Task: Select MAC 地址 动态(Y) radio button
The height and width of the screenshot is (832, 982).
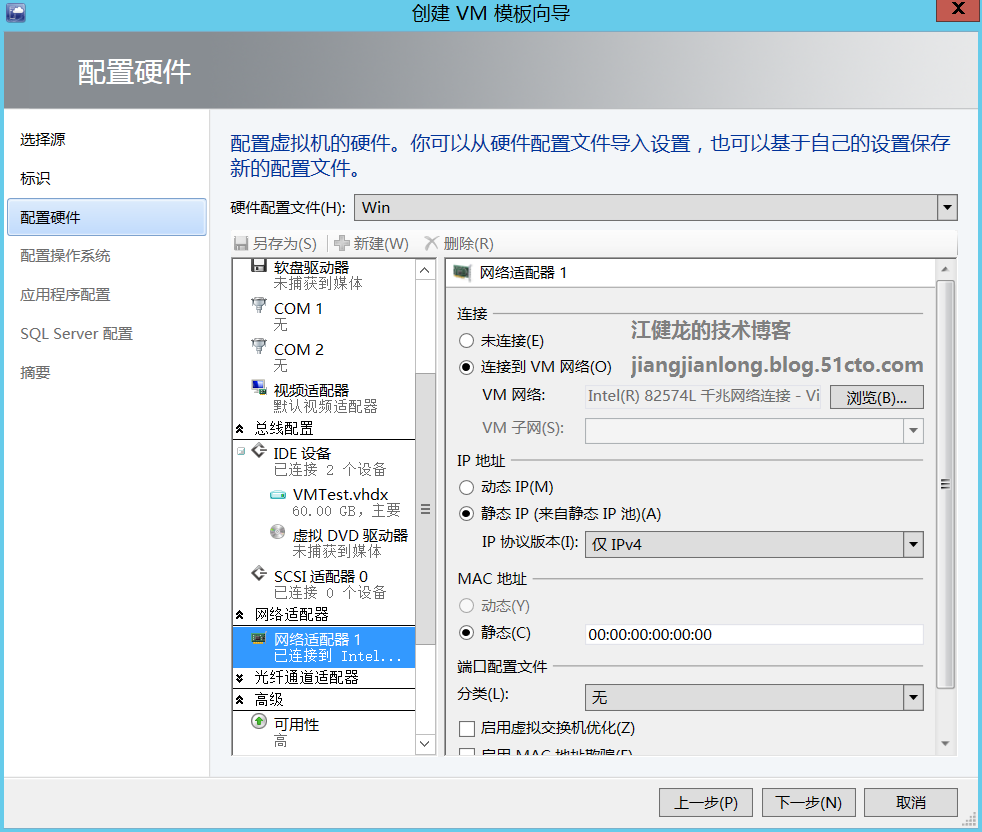Action: (x=466, y=606)
